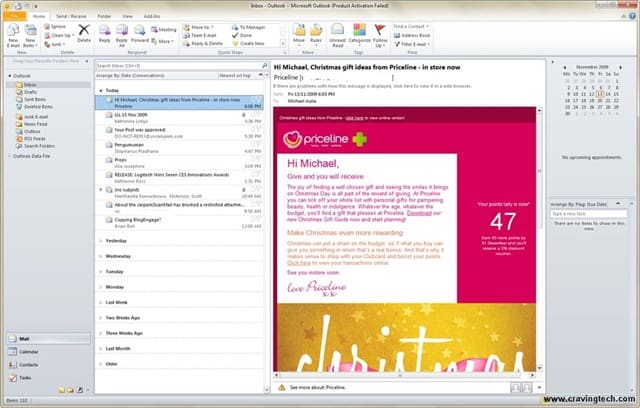Click the Ignore conversation button
The image size is (640, 408).
coord(55,27)
